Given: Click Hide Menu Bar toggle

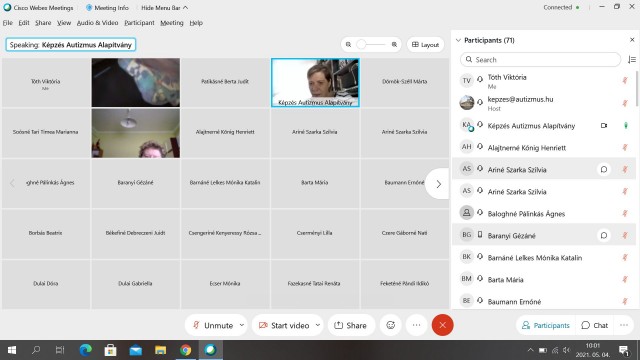Looking at the screenshot, I should click(164, 8).
